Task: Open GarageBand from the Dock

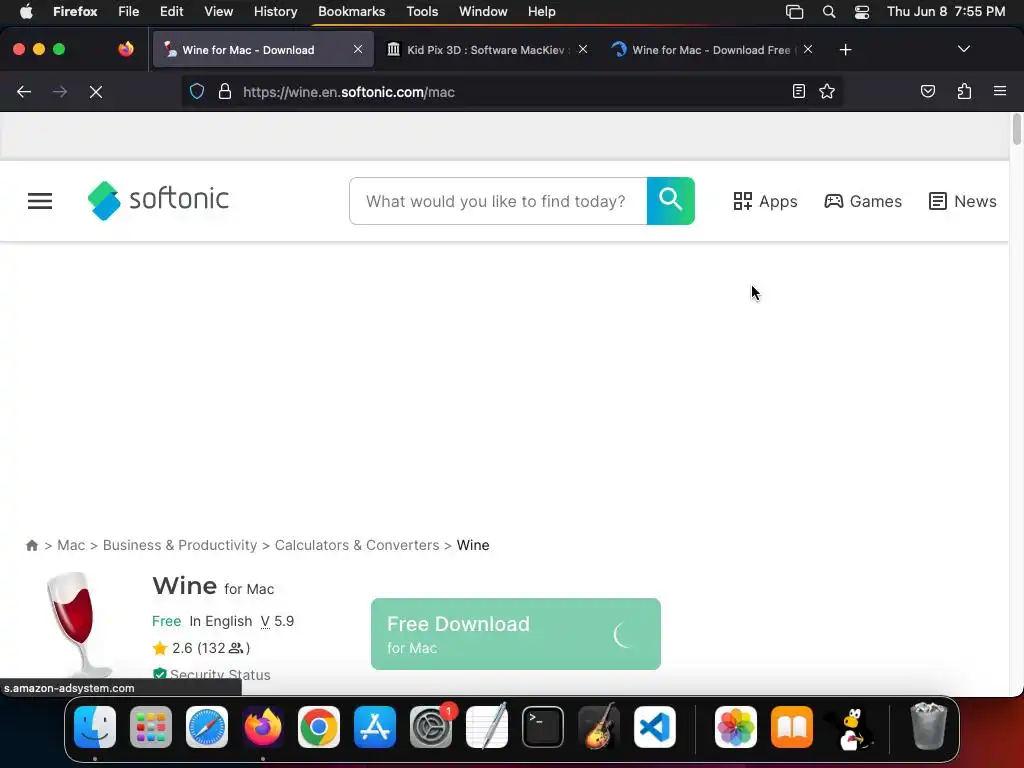Action: tap(599, 727)
